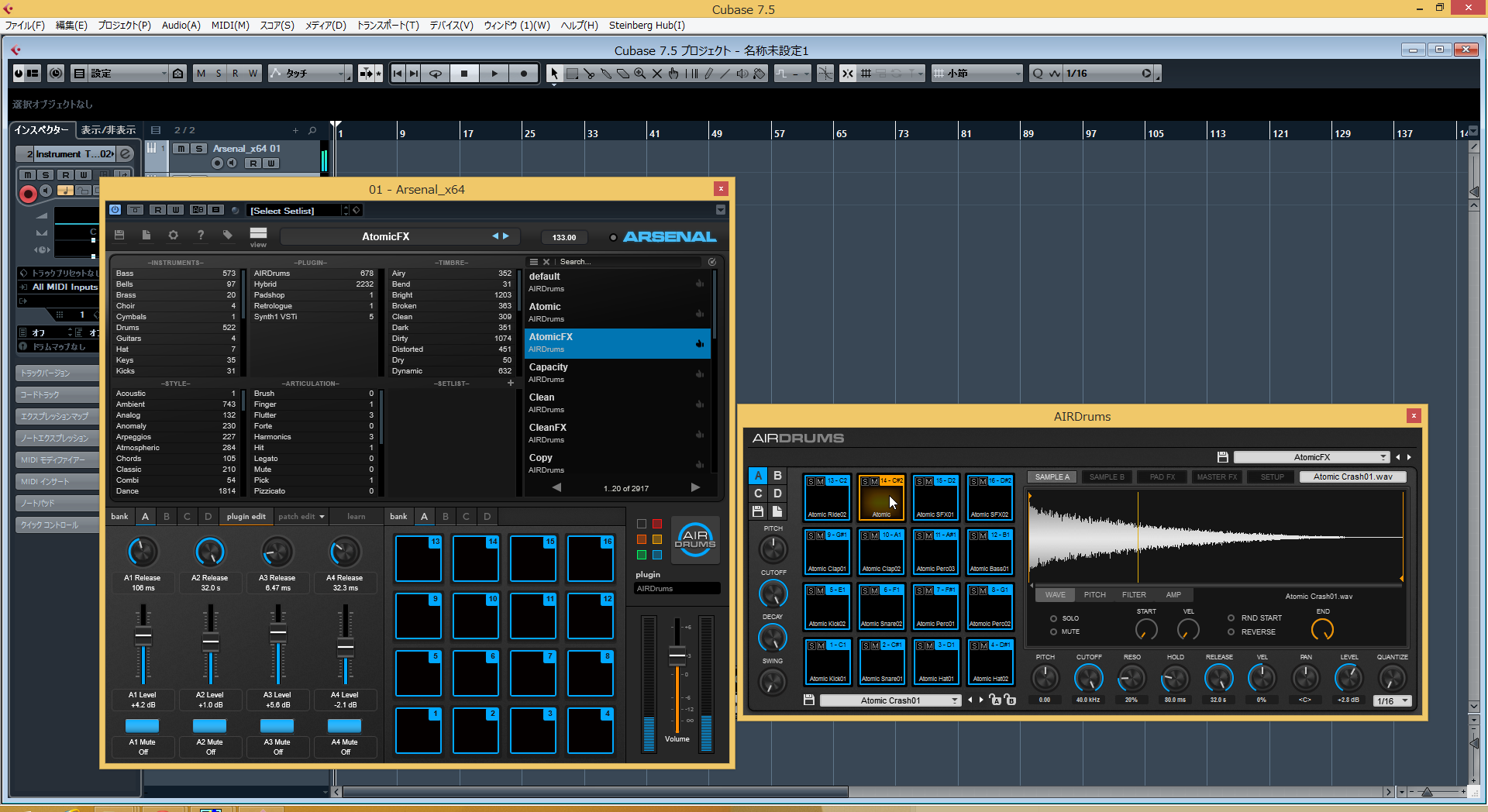The image size is (1488, 812).
Task: Trigger the Atomic Kick01 pad
Action: click(x=828, y=662)
